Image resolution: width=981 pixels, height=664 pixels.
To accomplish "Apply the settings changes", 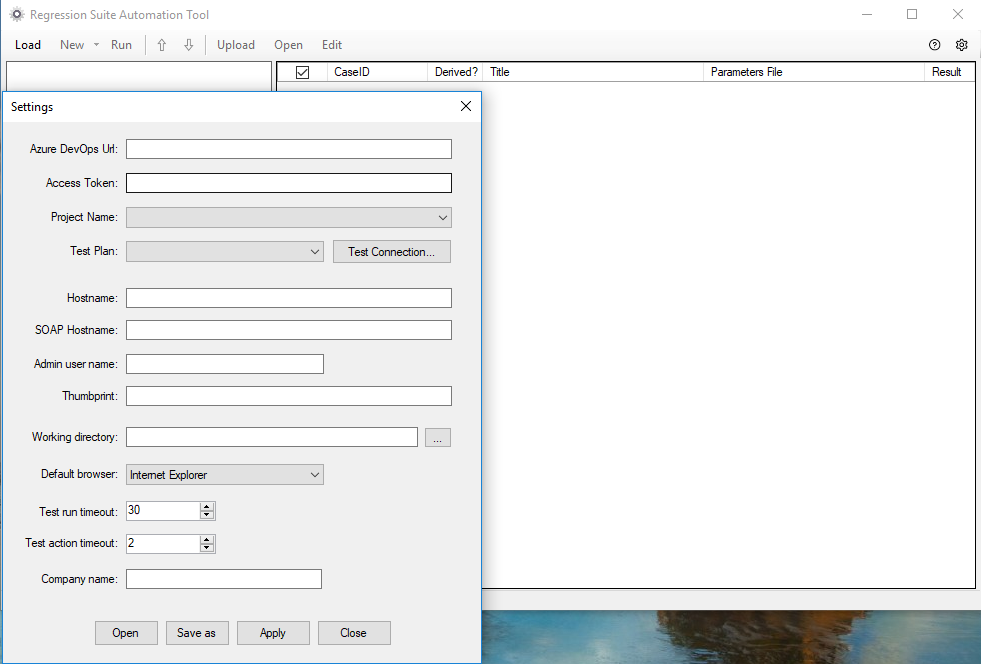I will 273,632.
